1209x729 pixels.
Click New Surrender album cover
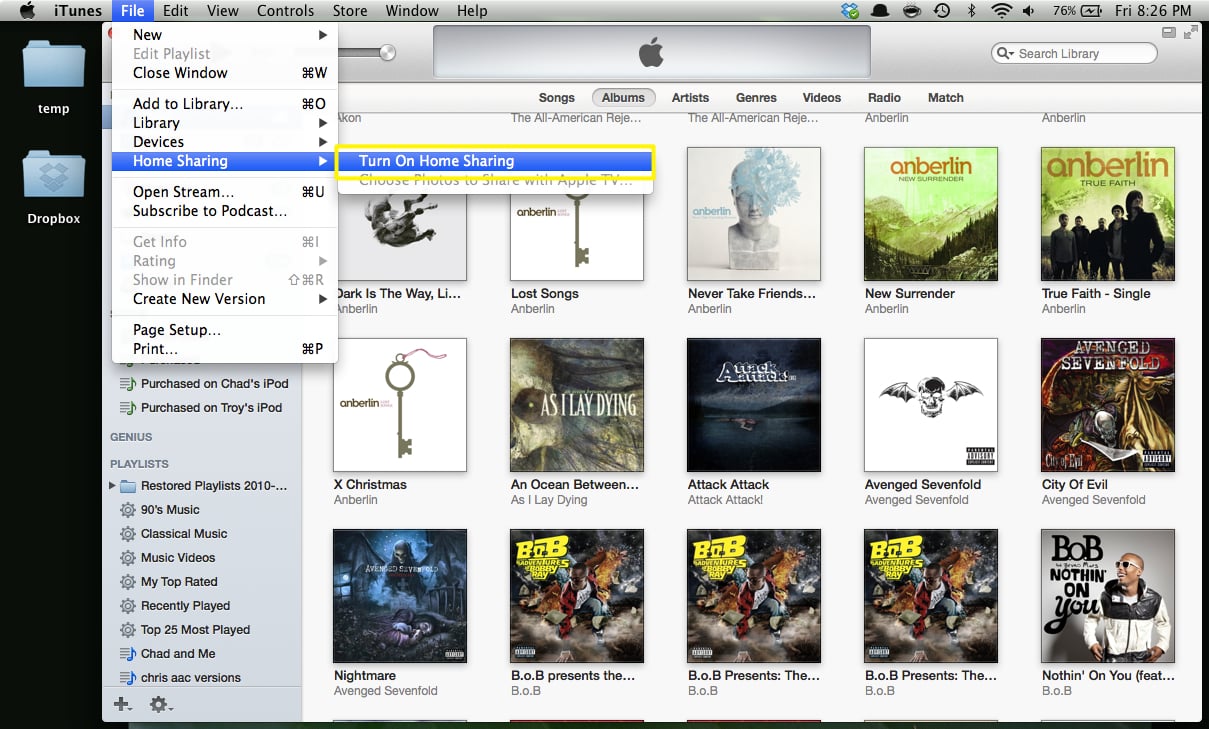tap(931, 214)
